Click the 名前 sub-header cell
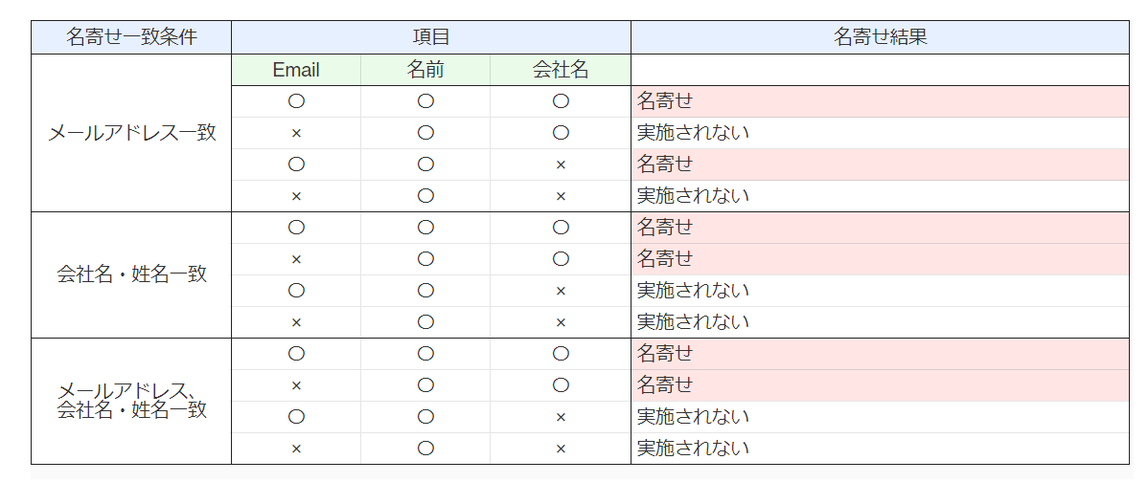 click(425, 70)
